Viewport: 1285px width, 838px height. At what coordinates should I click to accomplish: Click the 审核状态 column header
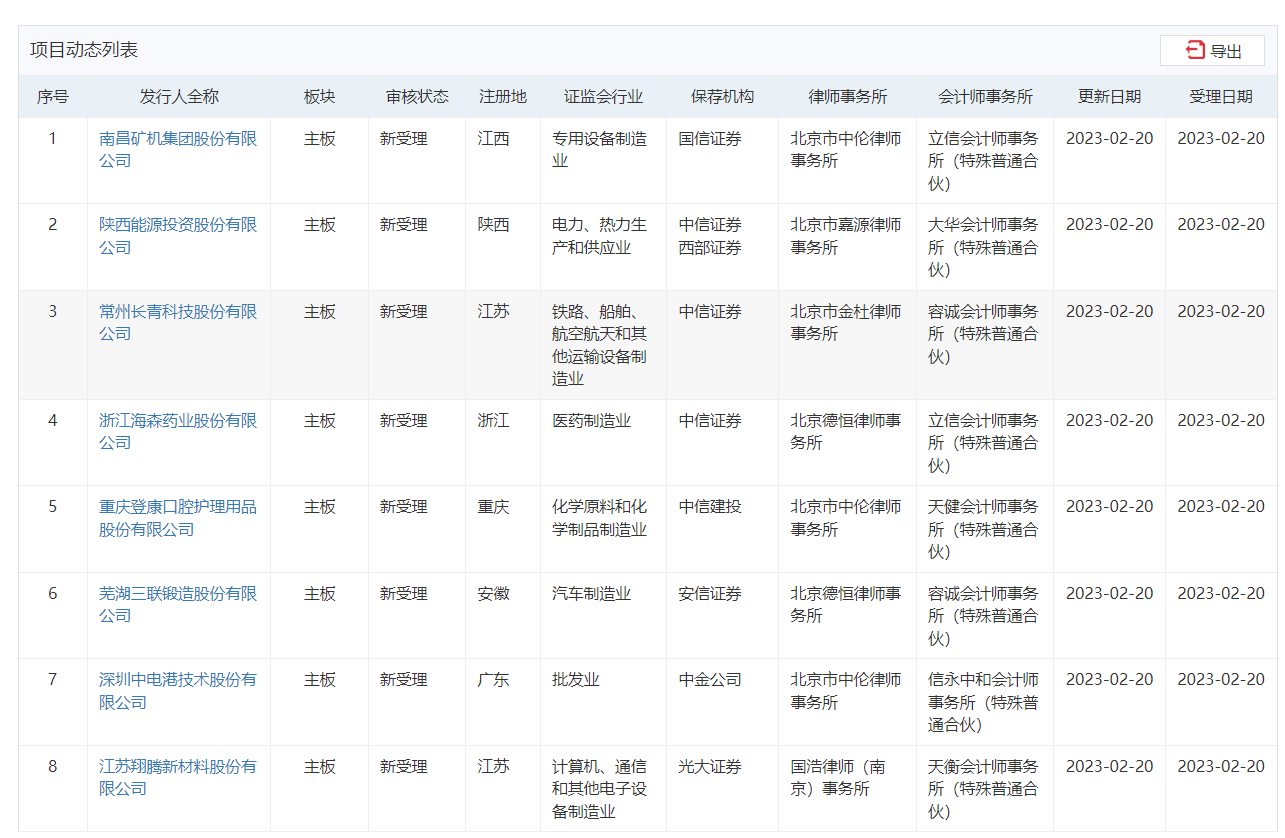click(417, 97)
